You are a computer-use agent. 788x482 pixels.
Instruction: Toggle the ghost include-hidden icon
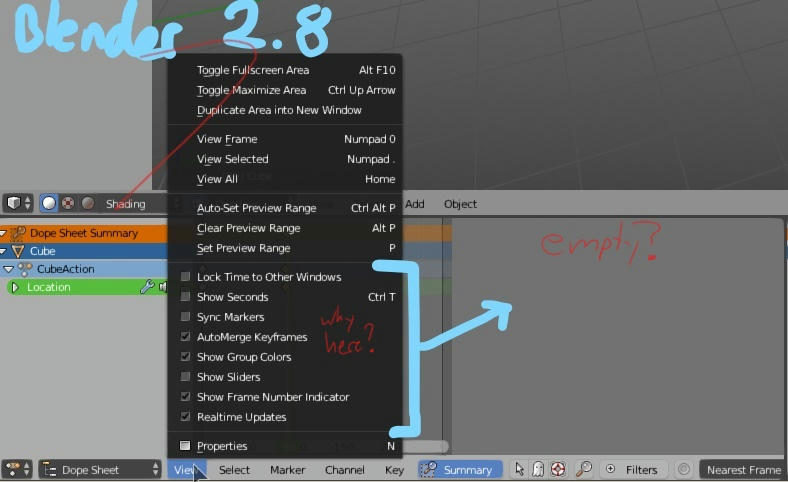[538, 469]
